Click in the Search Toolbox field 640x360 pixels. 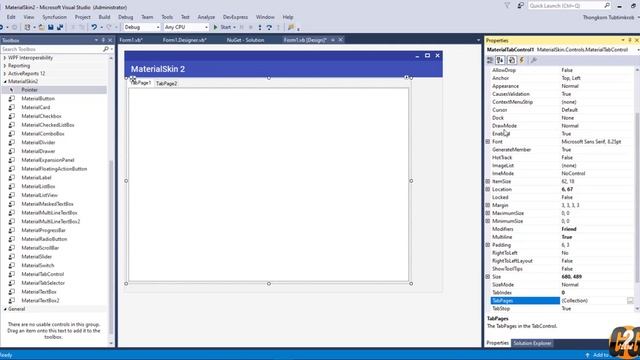[x=51, y=49]
